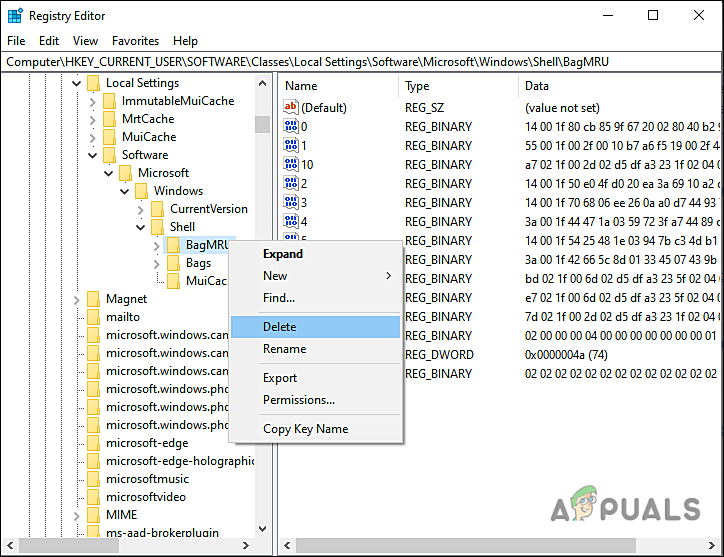This screenshot has height=557, width=724.
Task: Open the File menu
Action: tap(16, 41)
